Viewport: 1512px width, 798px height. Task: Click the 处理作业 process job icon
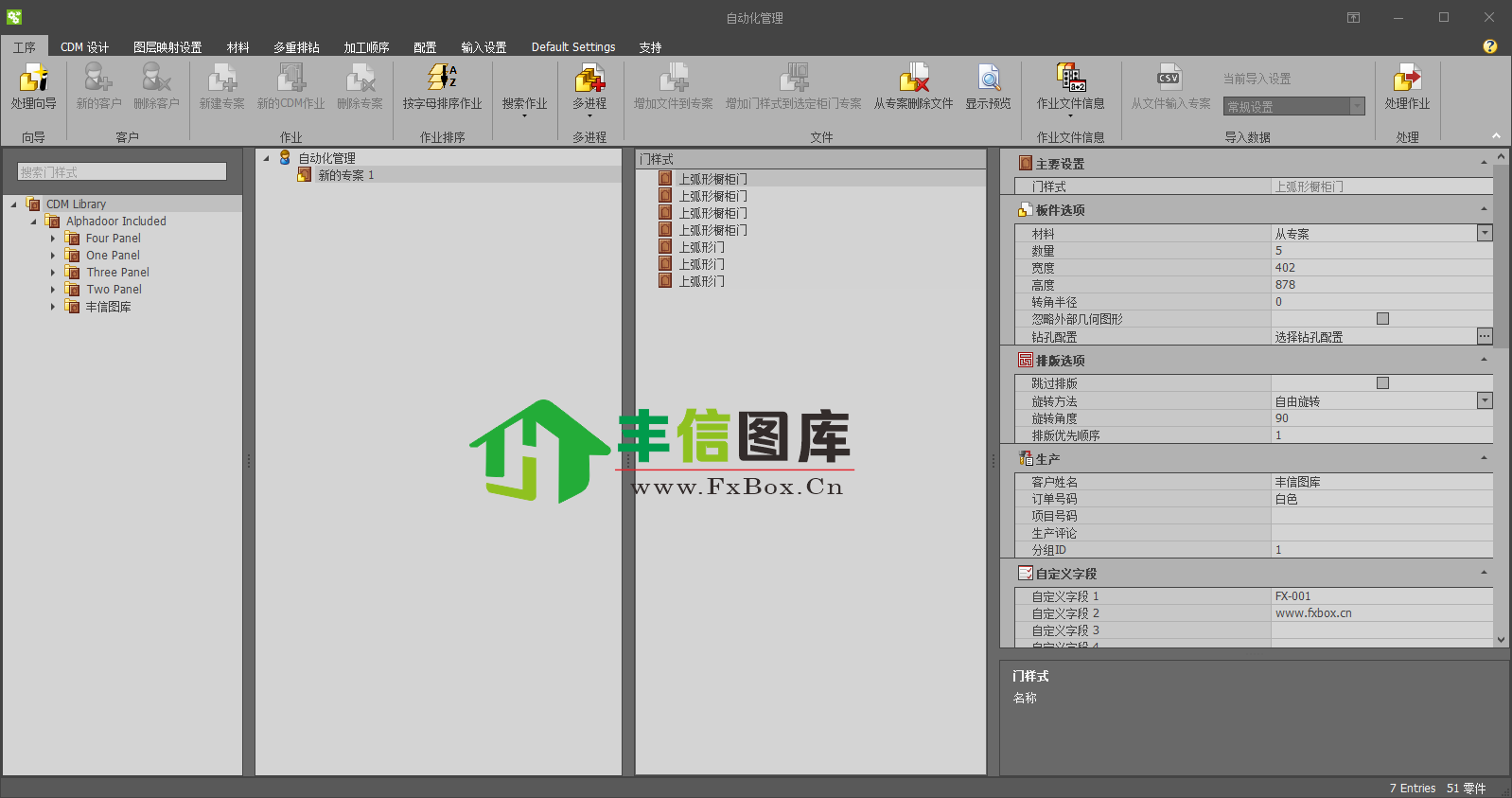coord(1407,80)
